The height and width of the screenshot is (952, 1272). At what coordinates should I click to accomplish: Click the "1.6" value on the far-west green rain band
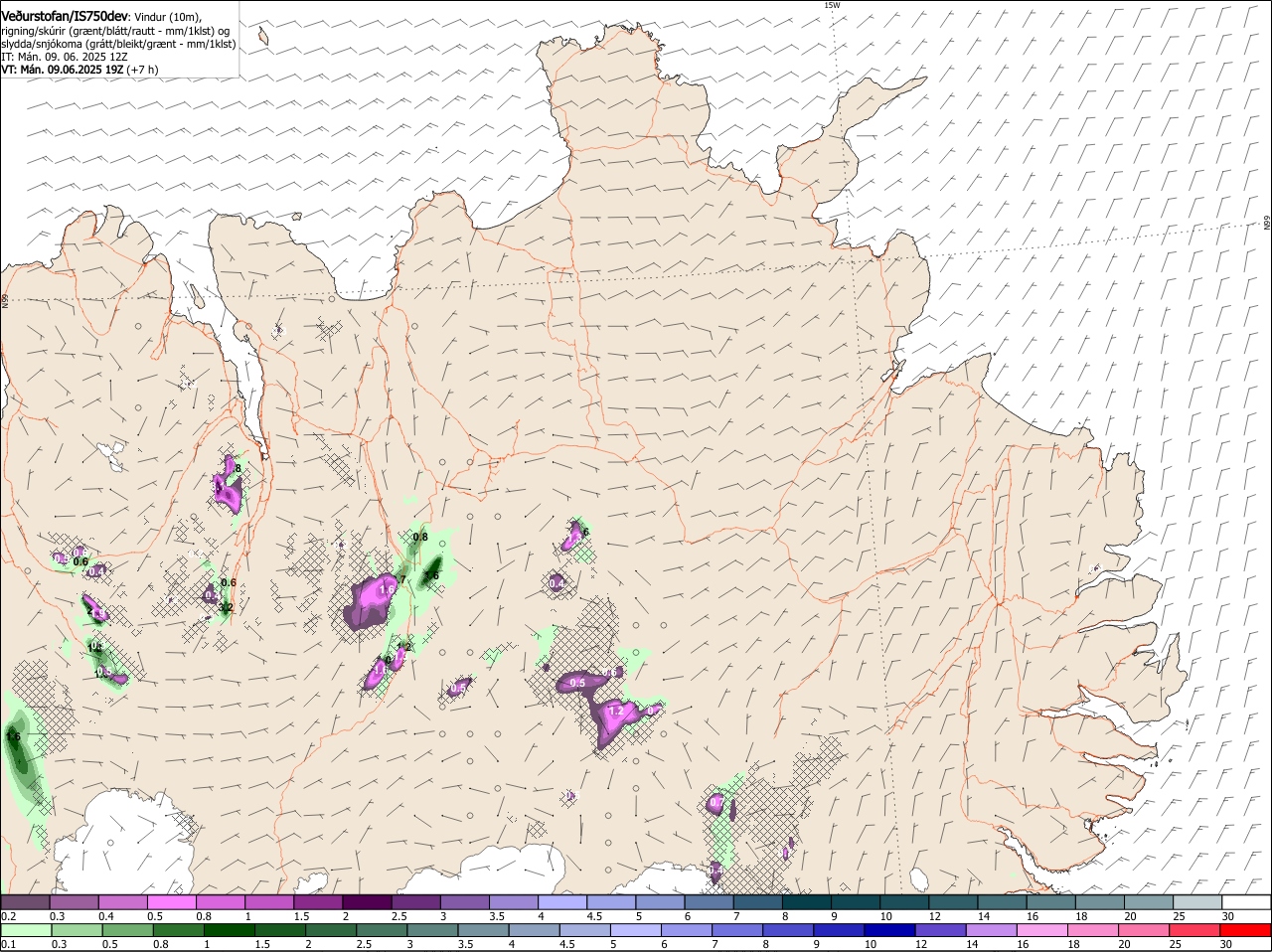[13, 736]
